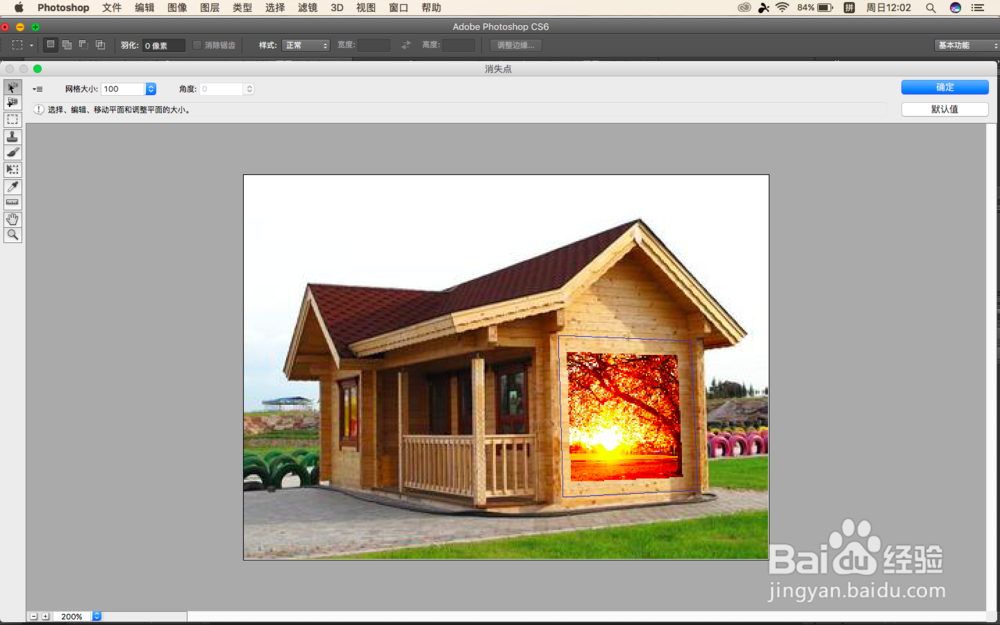The height and width of the screenshot is (625, 1000).
Task: Click the zoom in plus button
Action: (x=45, y=616)
